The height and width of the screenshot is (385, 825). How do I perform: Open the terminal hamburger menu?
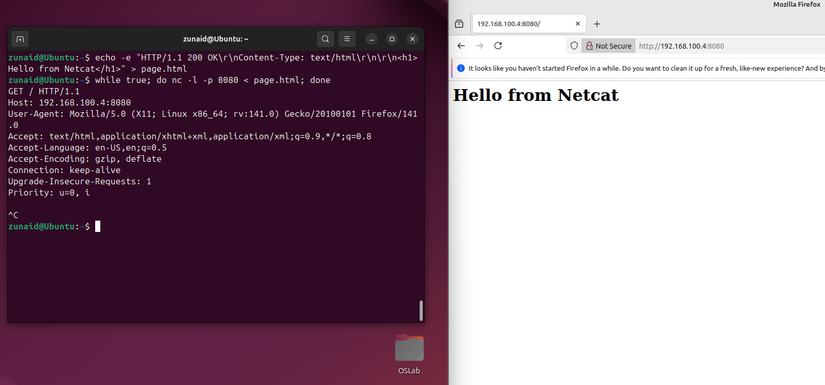coord(347,39)
